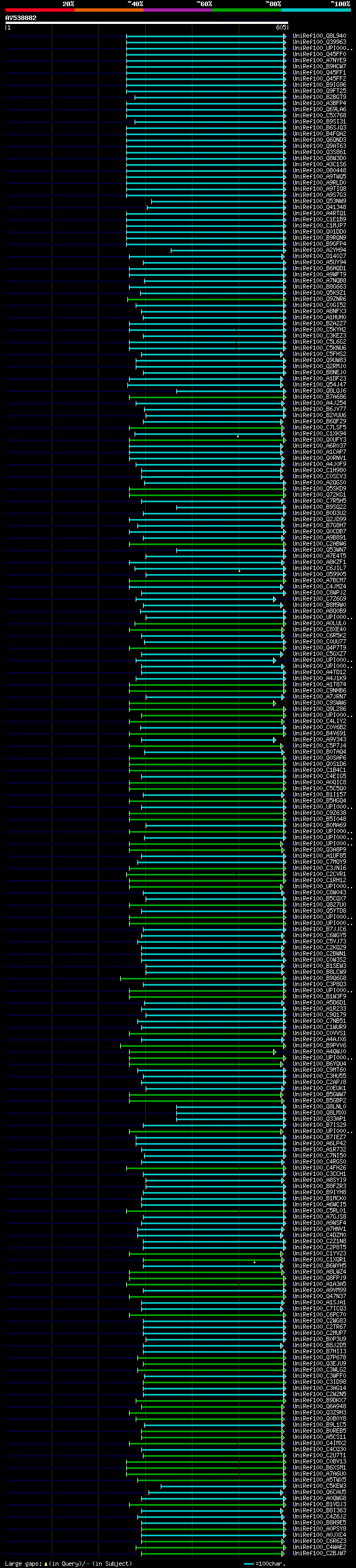The width and height of the screenshot is (356, 1568).
Task: Select hit label UniRef100_C1MJP7
Action: pos(319,225)
